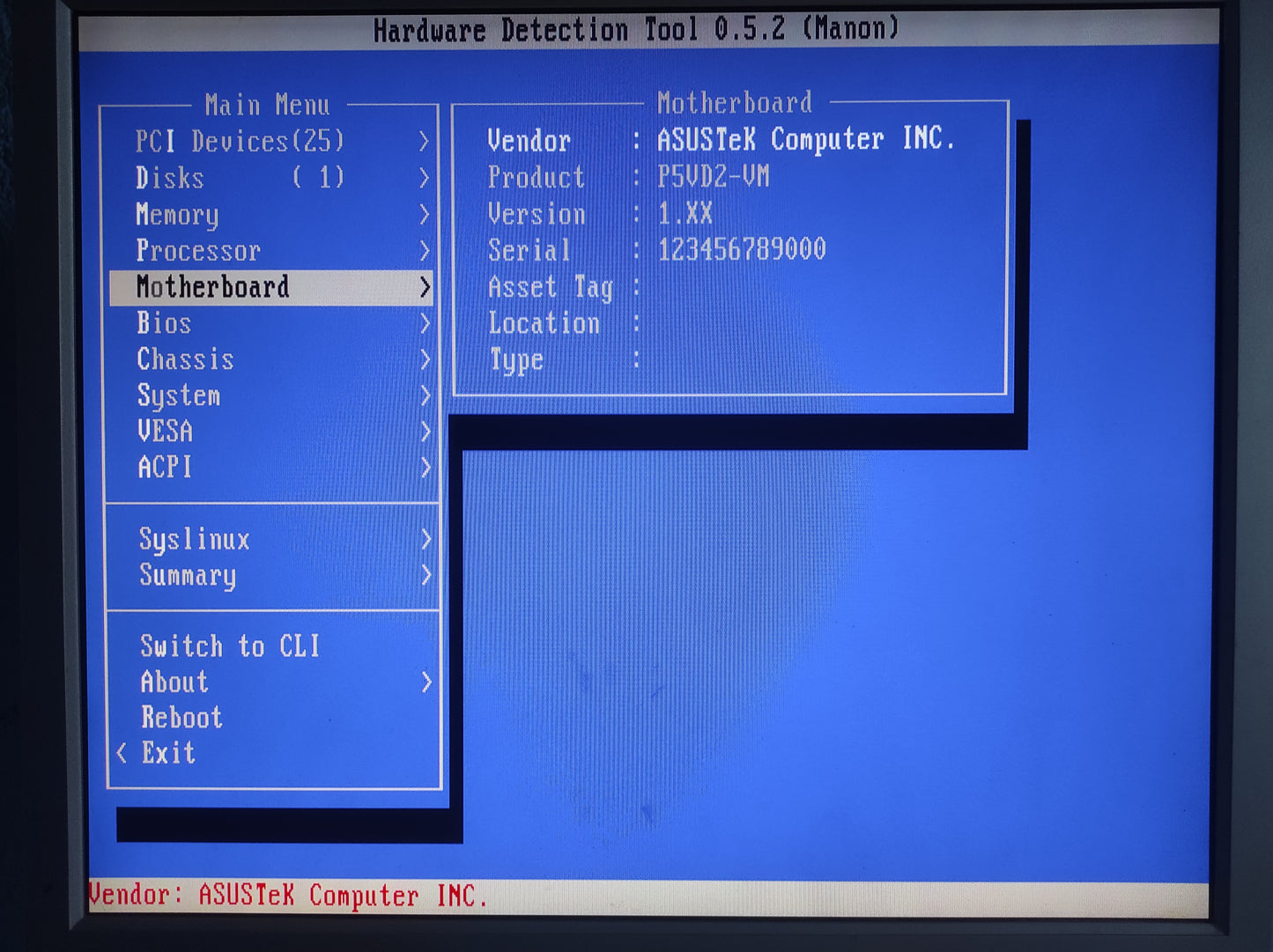This screenshot has height=952, width=1273.
Task: Open the System information entry
Action: (x=179, y=395)
